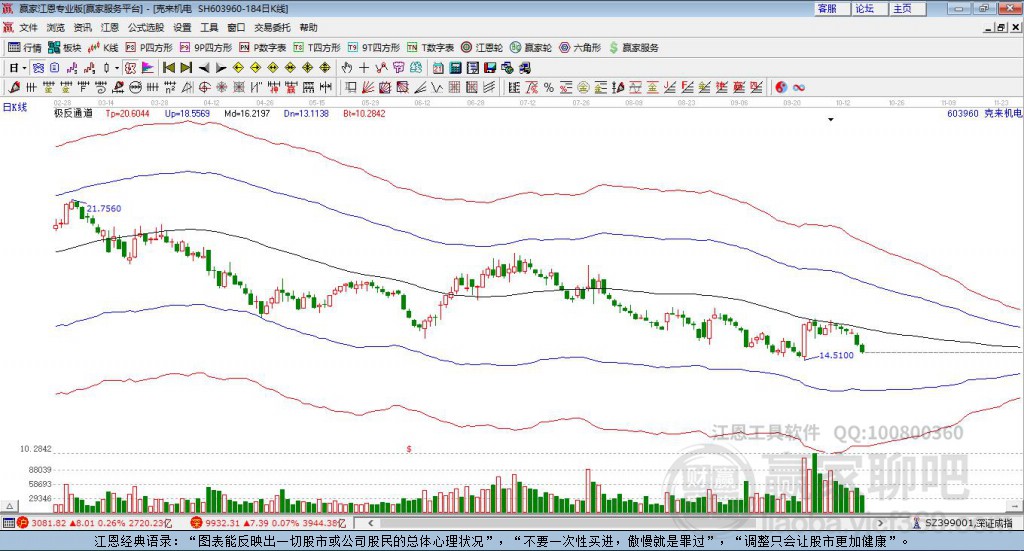Click the 主页 homepage button
The image size is (1024, 551).
click(906, 8)
